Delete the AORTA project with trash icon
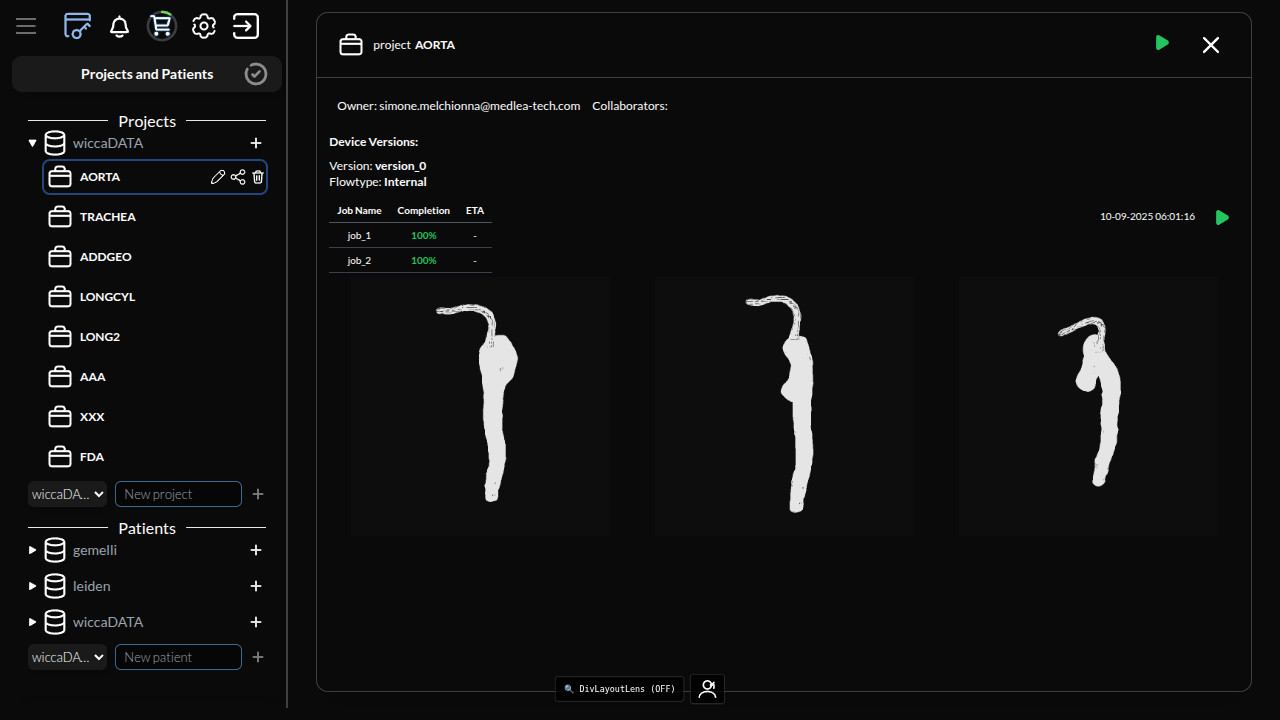Screen dimensions: 1280x720 tap(258, 177)
